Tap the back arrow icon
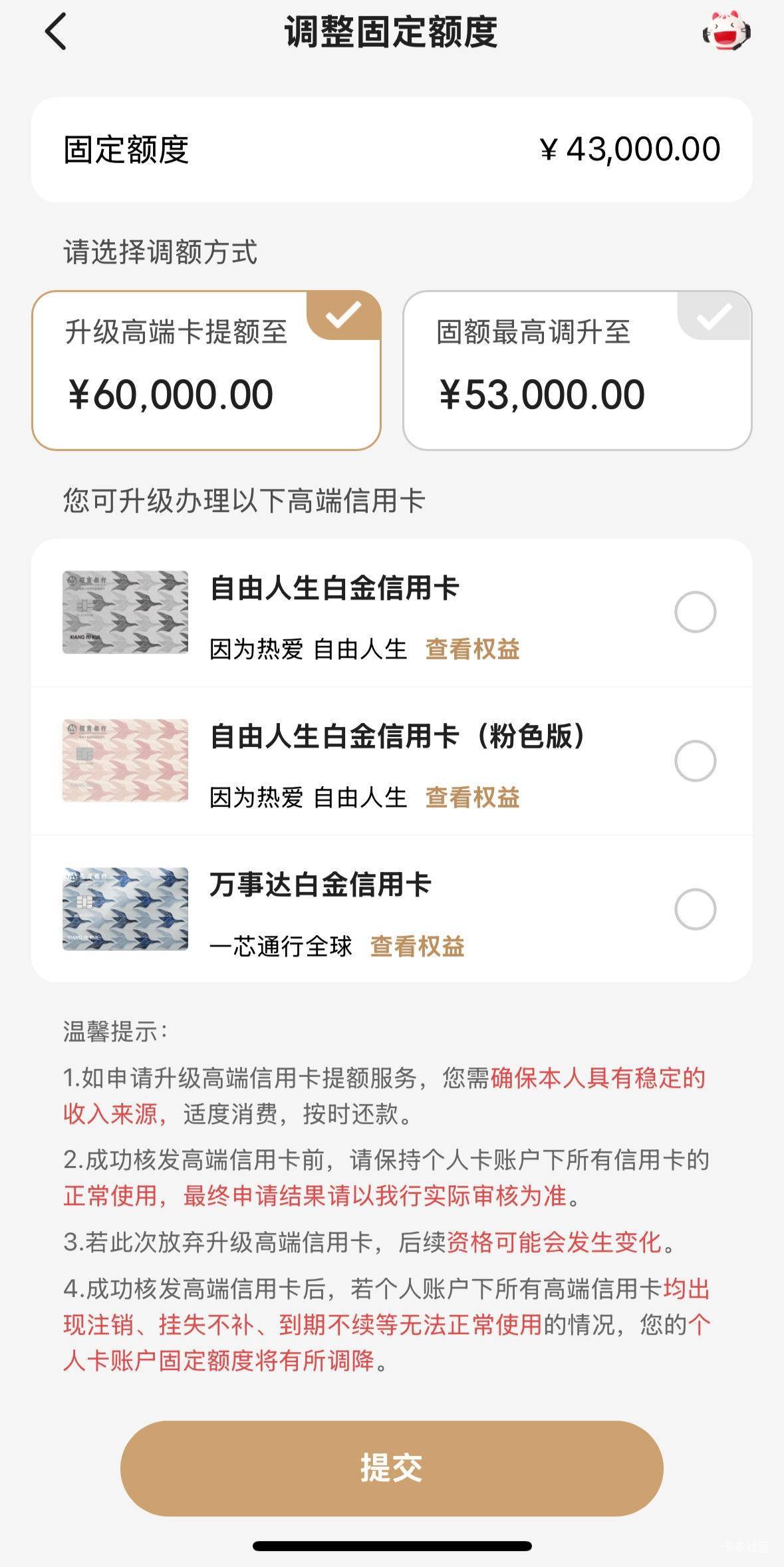Screen dimensions: 784x1567 click(57, 32)
